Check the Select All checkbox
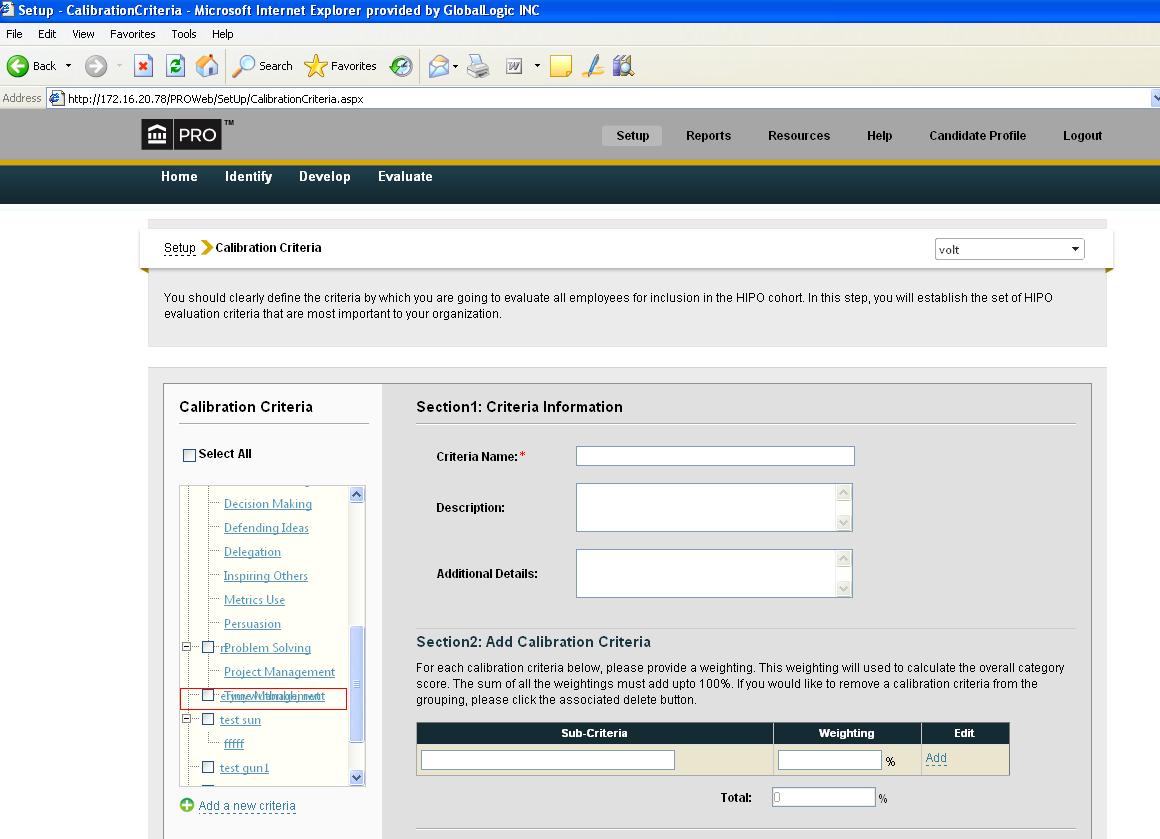The height and width of the screenshot is (839, 1160). pyautogui.click(x=189, y=455)
